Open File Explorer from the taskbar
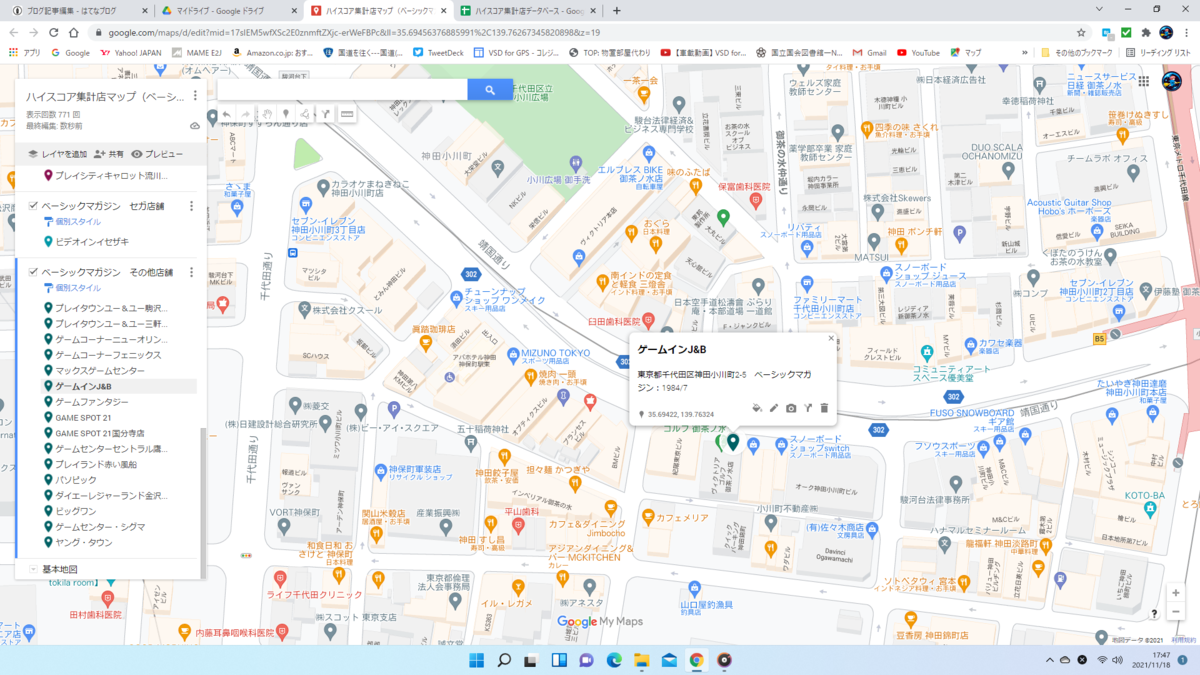Screen dimensions: 1200x675 point(640,660)
